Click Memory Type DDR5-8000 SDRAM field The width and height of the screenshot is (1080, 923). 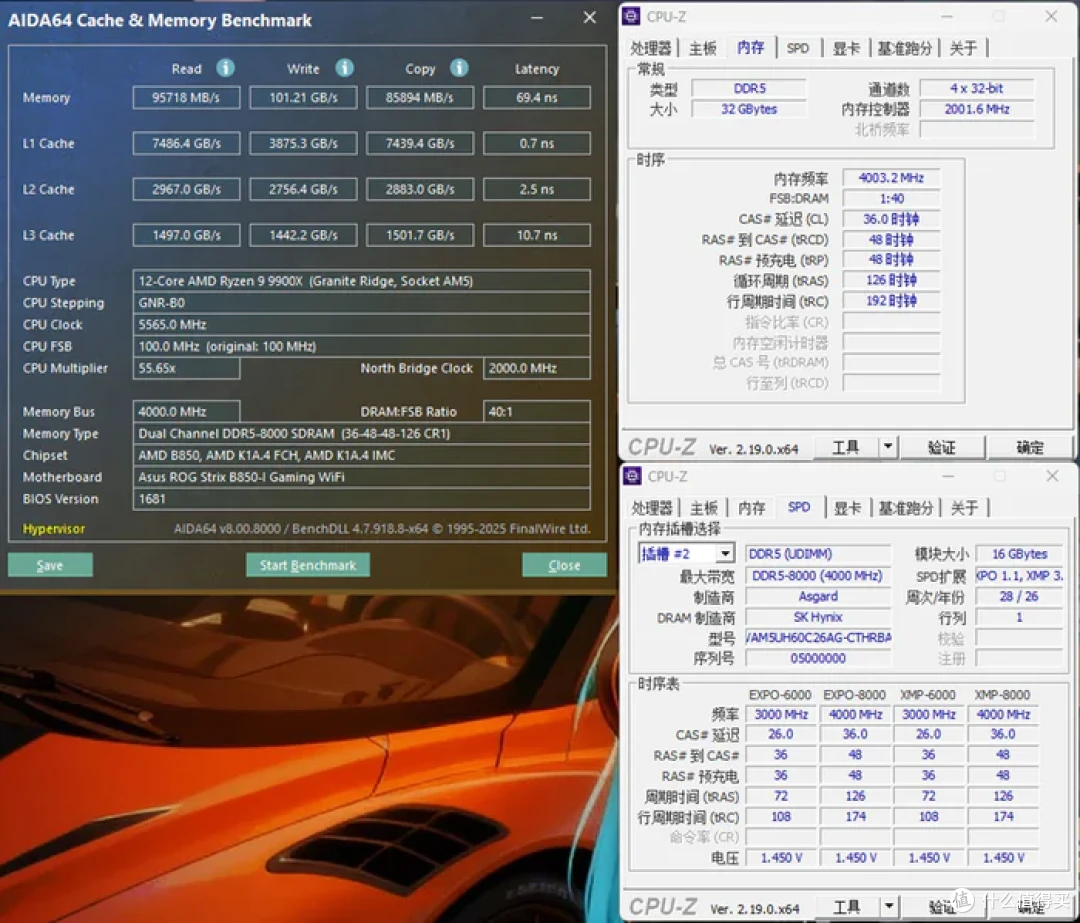(361, 433)
